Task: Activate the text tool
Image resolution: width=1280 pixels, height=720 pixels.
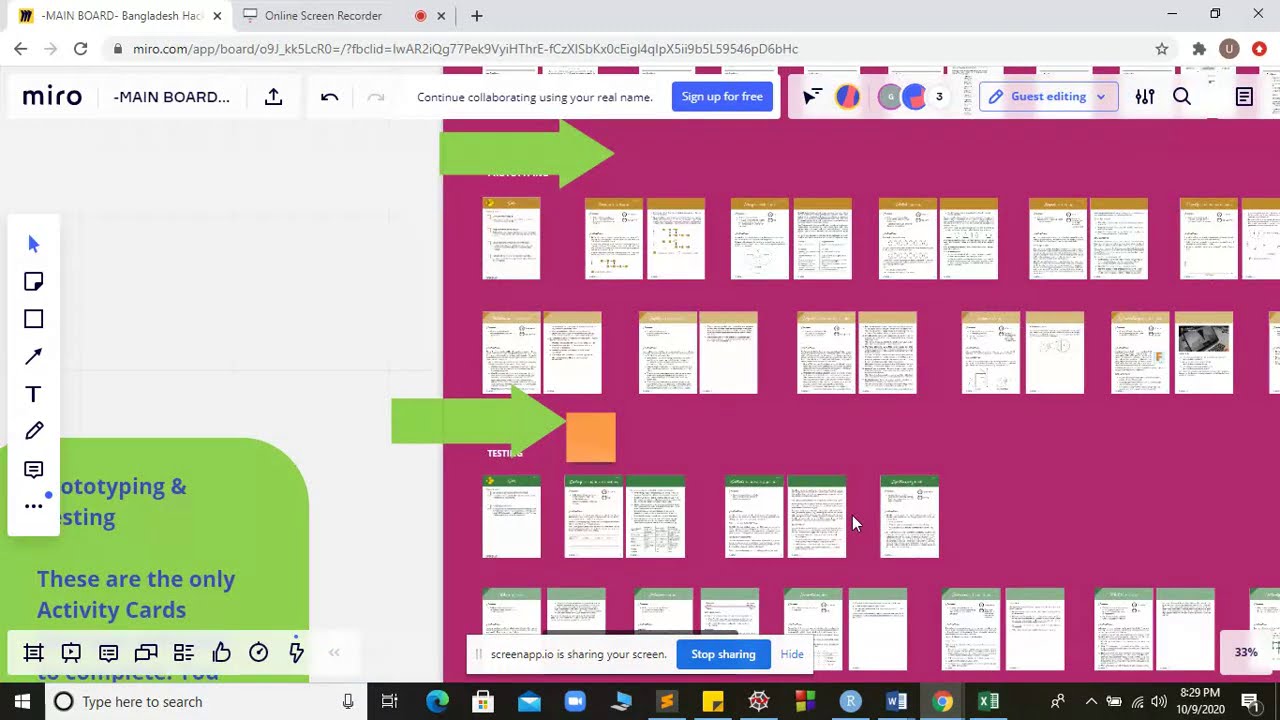Action: coord(33,394)
